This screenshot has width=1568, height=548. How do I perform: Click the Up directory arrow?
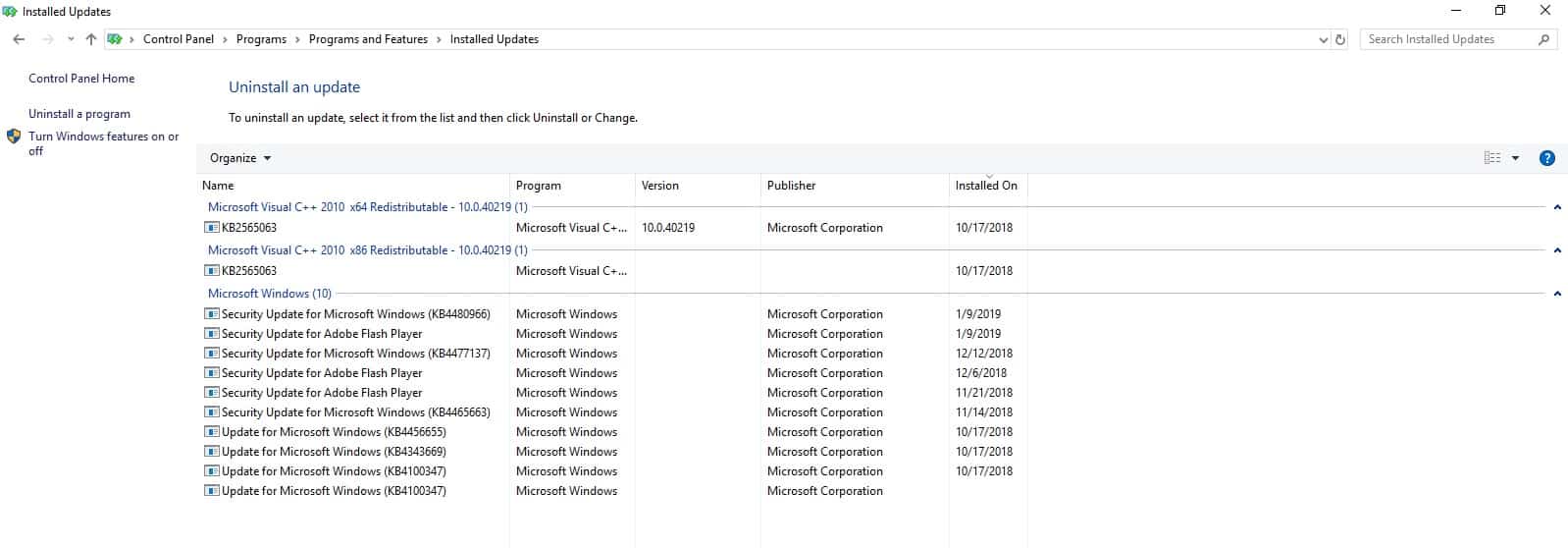[x=91, y=39]
